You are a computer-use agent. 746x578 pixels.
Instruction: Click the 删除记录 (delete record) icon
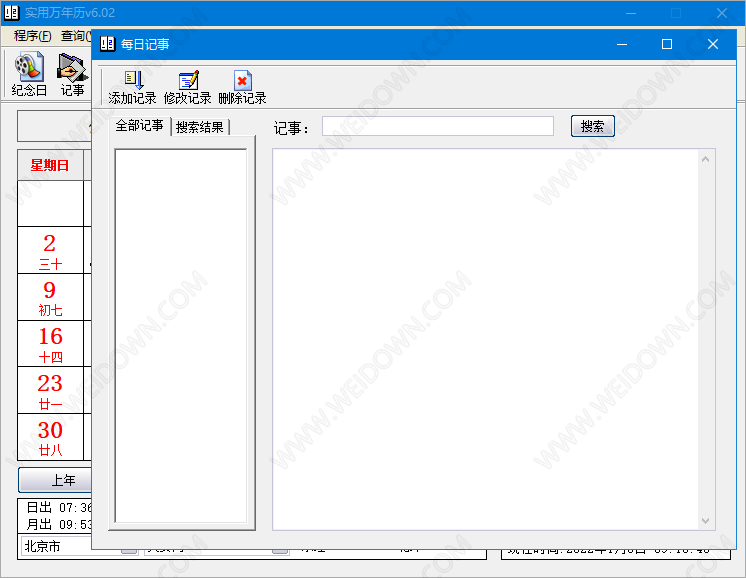click(242, 87)
